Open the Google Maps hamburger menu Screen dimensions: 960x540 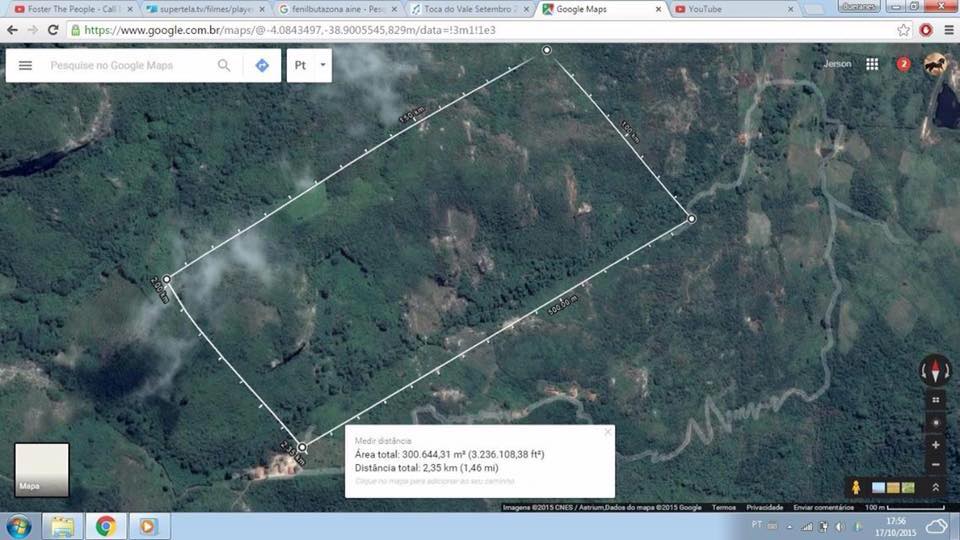click(25, 65)
